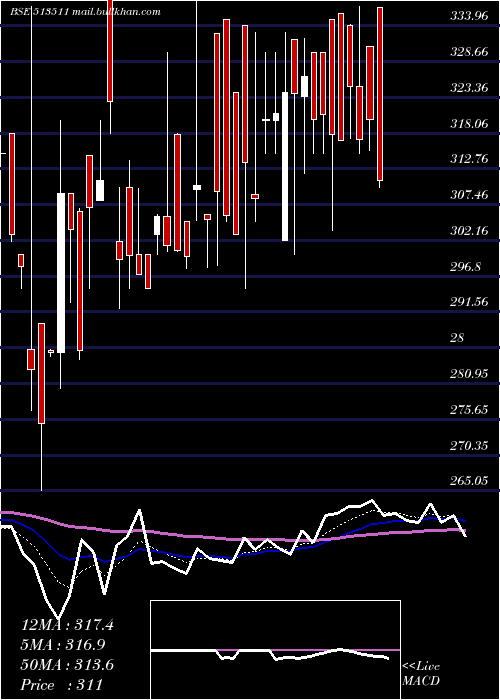500x700 pixels.
Task: Select the 291.56 price axis label
Action: click(470, 302)
